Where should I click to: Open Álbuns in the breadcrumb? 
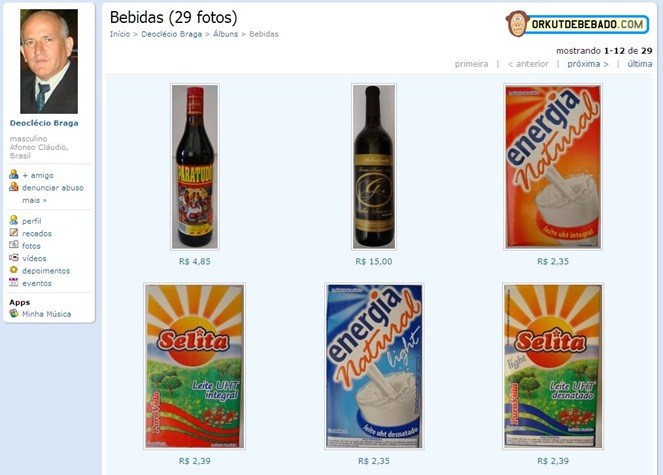[225, 34]
